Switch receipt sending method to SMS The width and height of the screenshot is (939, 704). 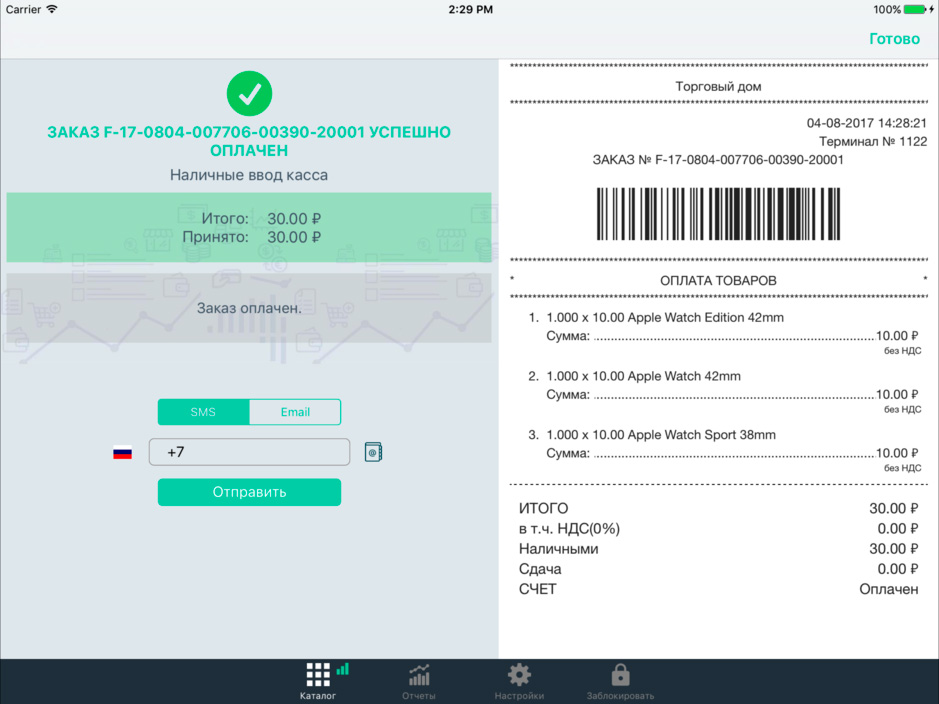pos(203,411)
